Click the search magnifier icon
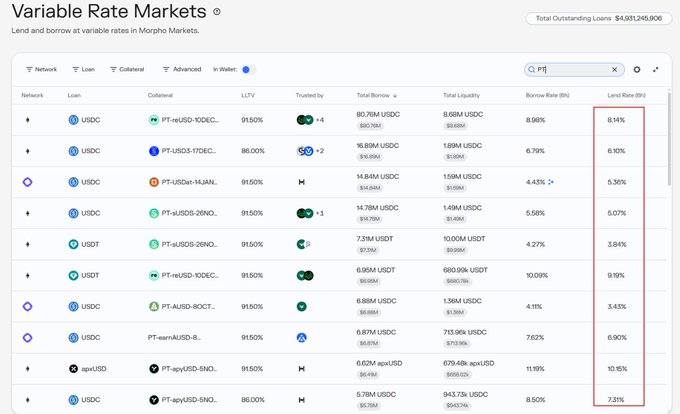 (531, 69)
